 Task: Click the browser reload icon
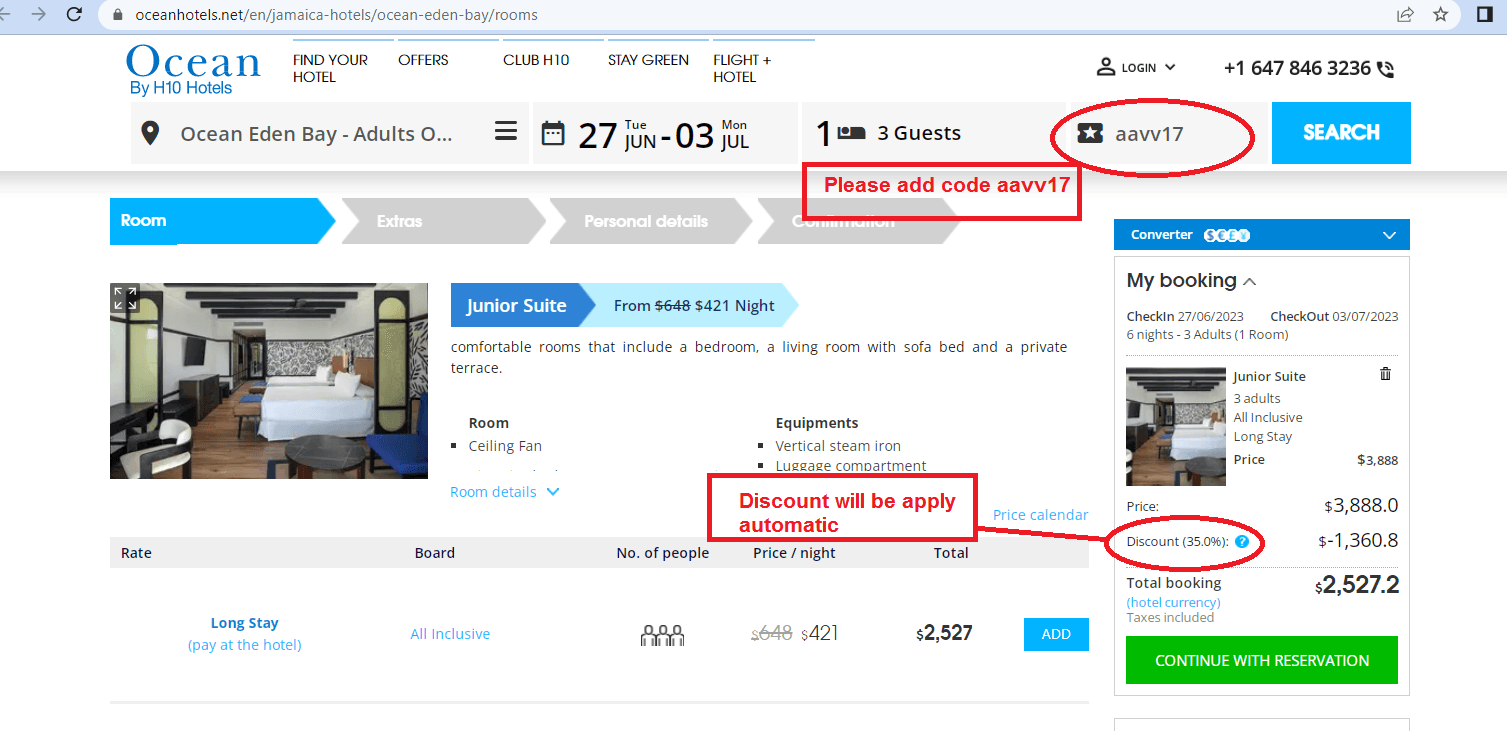[x=74, y=14]
